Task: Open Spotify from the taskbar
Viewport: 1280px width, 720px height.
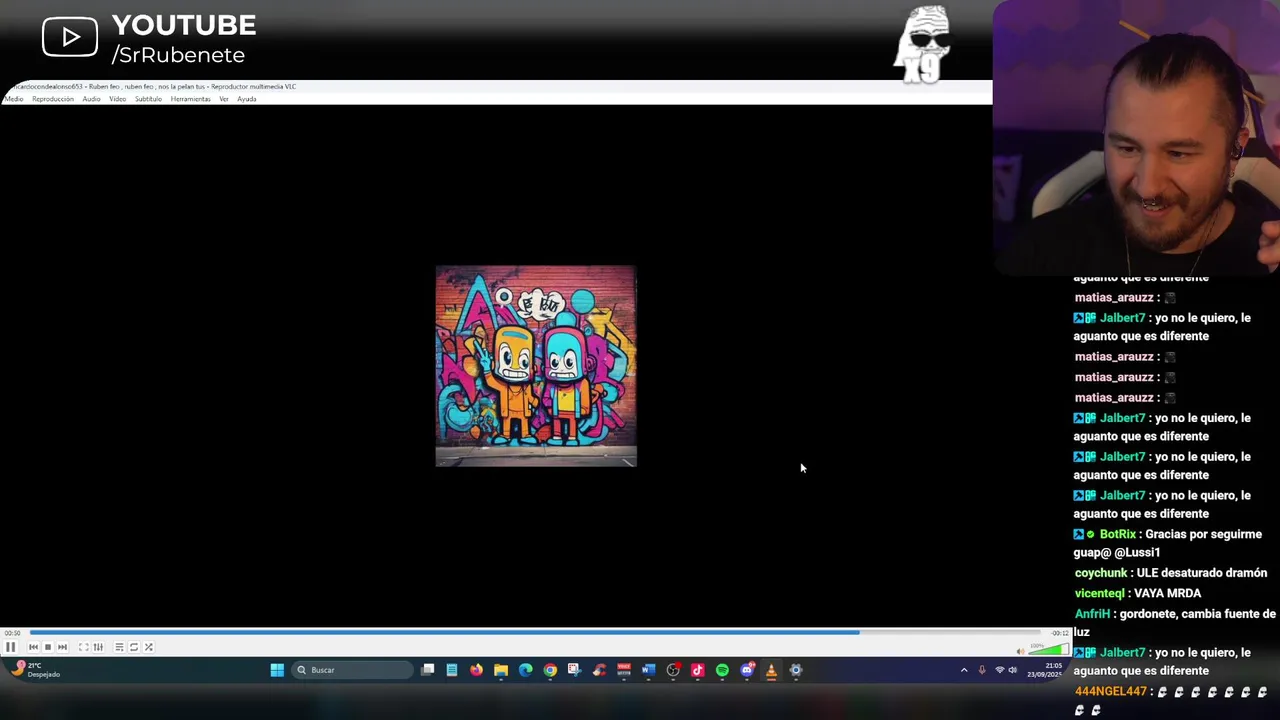Action: pyautogui.click(x=722, y=670)
